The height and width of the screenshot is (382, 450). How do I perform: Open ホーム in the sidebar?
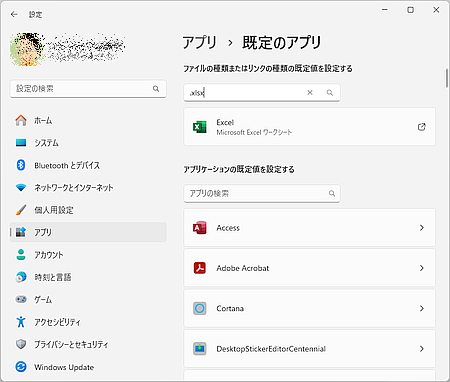(88, 120)
